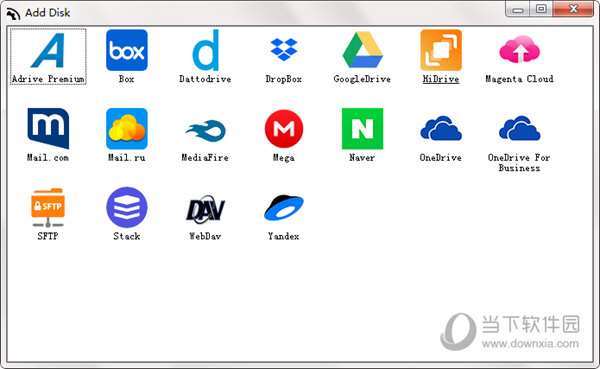Pick the Dattodrive icon
The width and height of the screenshot is (600, 369).
click(205, 50)
